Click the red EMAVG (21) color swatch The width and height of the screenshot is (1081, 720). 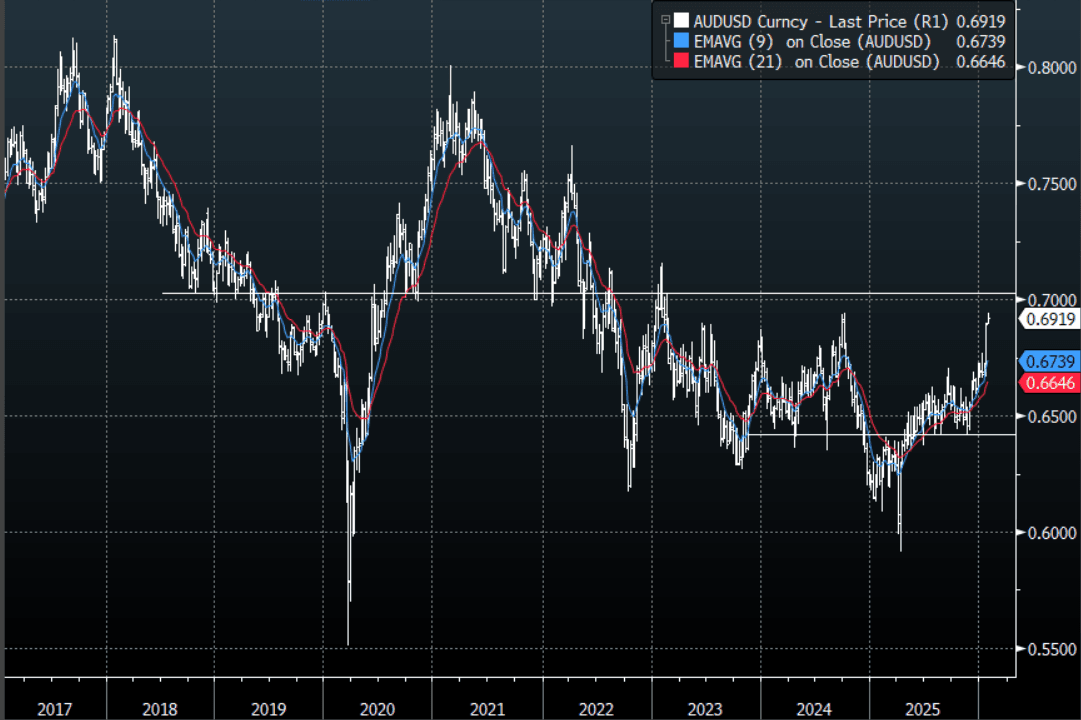click(x=681, y=62)
